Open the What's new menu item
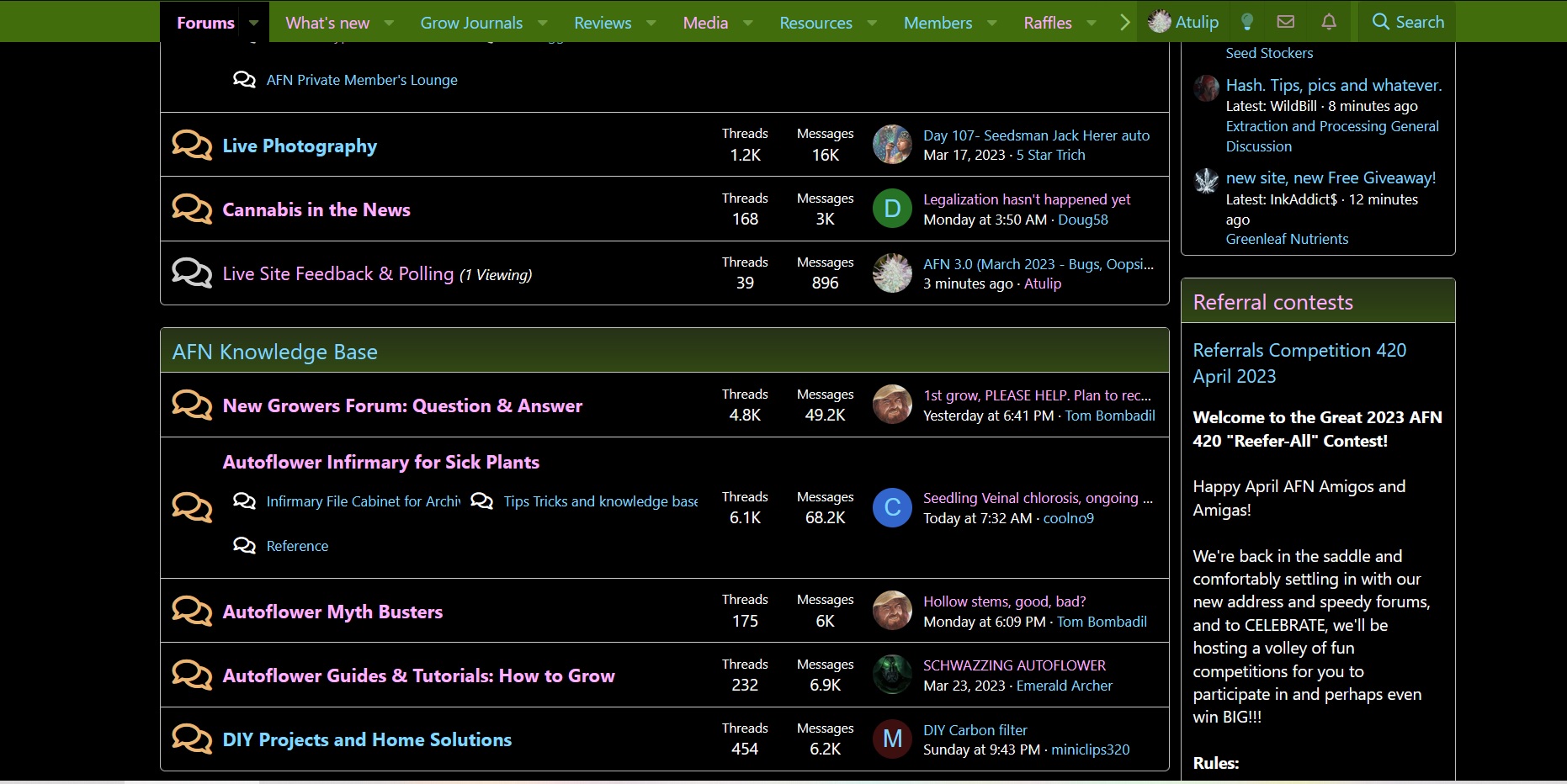 tap(327, 23)
